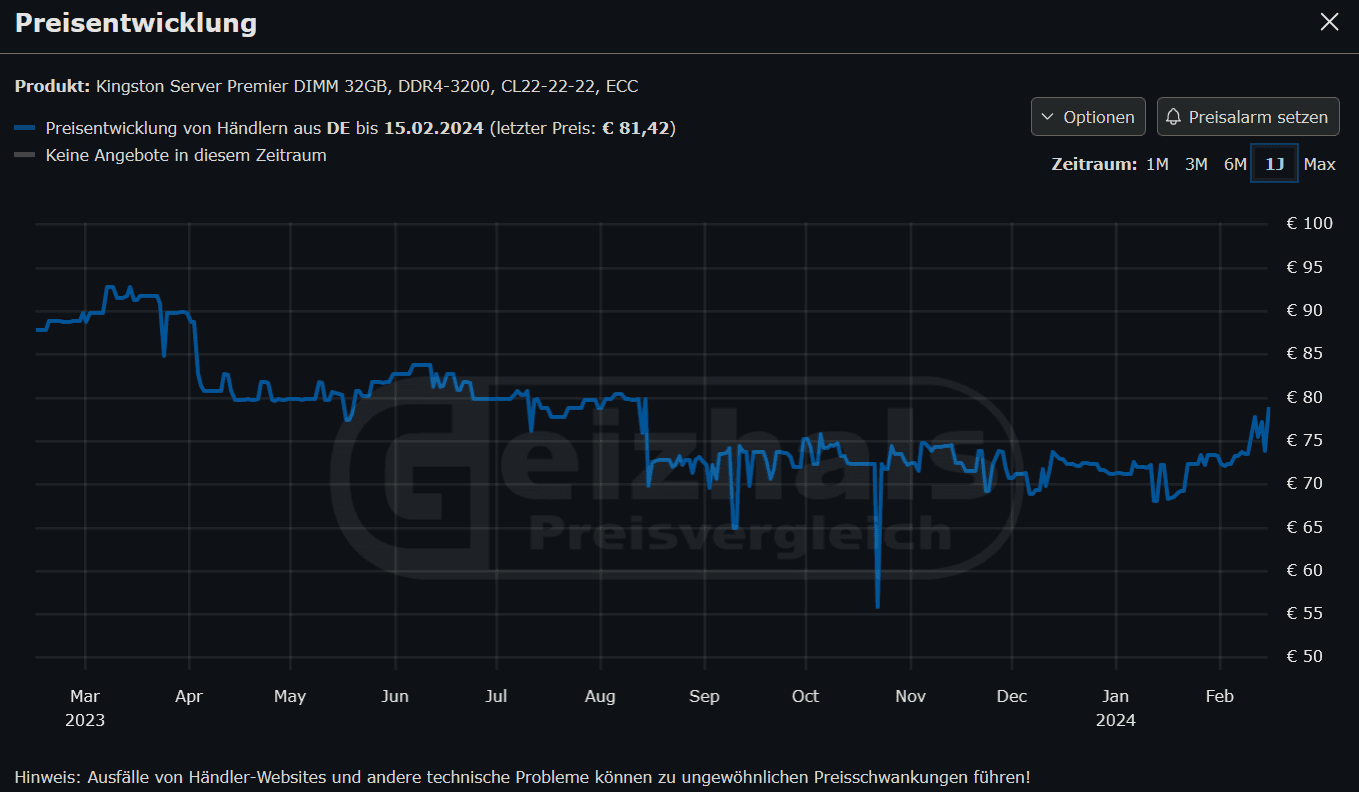Click the € 70 axis label
This screenshot has width=1359, height=792.
point(1305,483)
